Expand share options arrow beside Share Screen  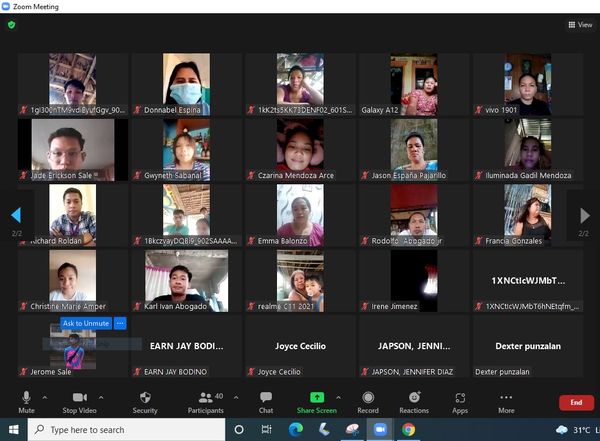pos(338,397)
